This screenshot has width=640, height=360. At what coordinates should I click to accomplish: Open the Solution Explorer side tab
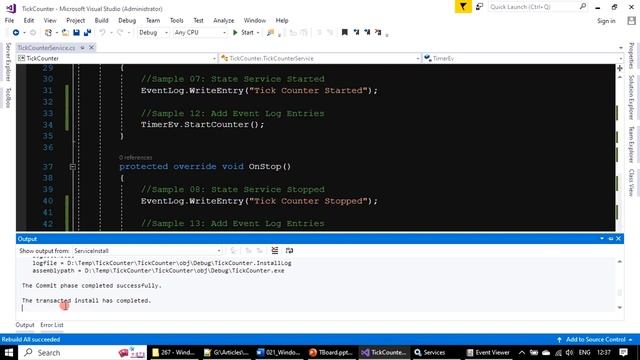coord(631,97)
